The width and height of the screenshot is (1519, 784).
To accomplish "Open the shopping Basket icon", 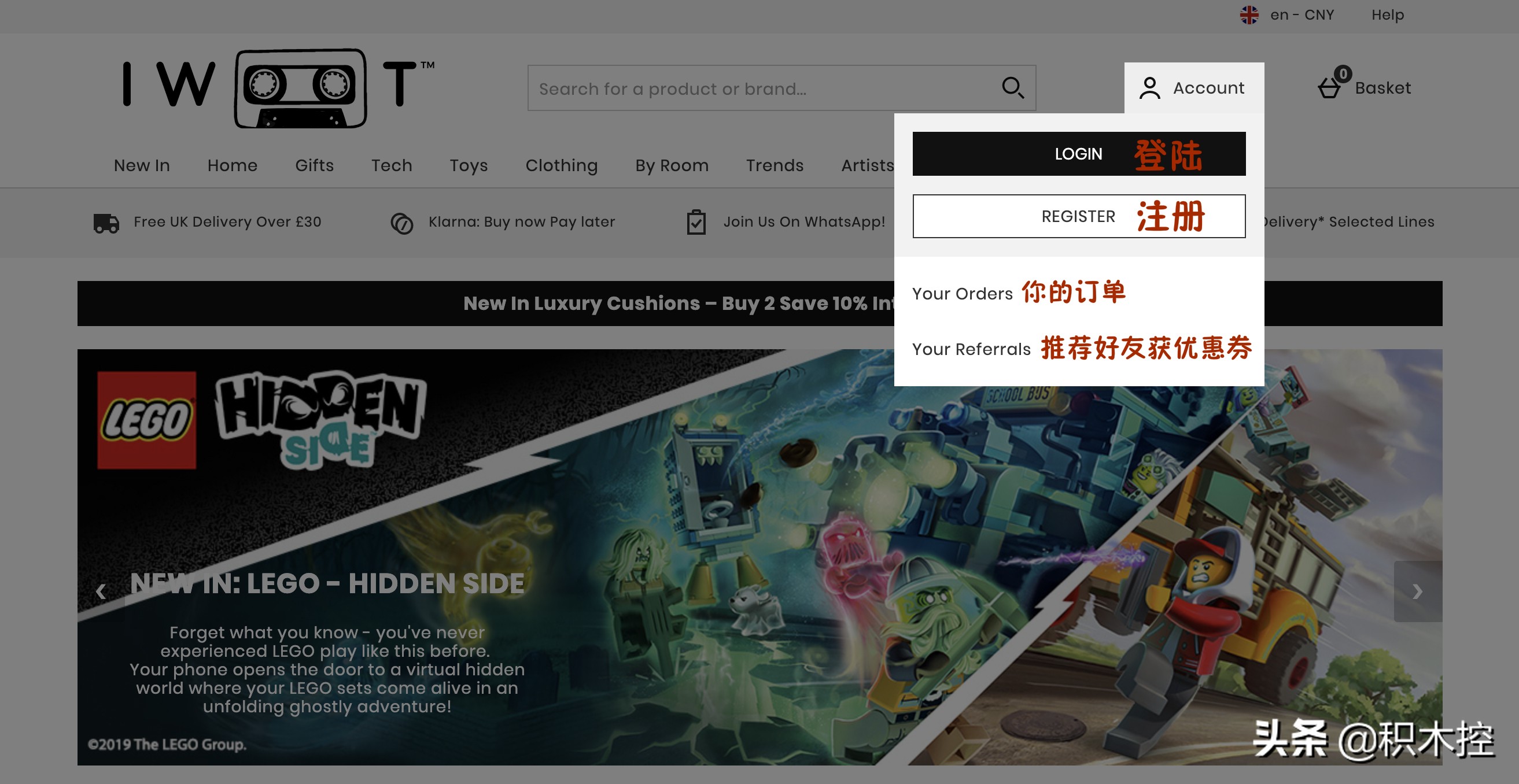I will pos(1329,88).
